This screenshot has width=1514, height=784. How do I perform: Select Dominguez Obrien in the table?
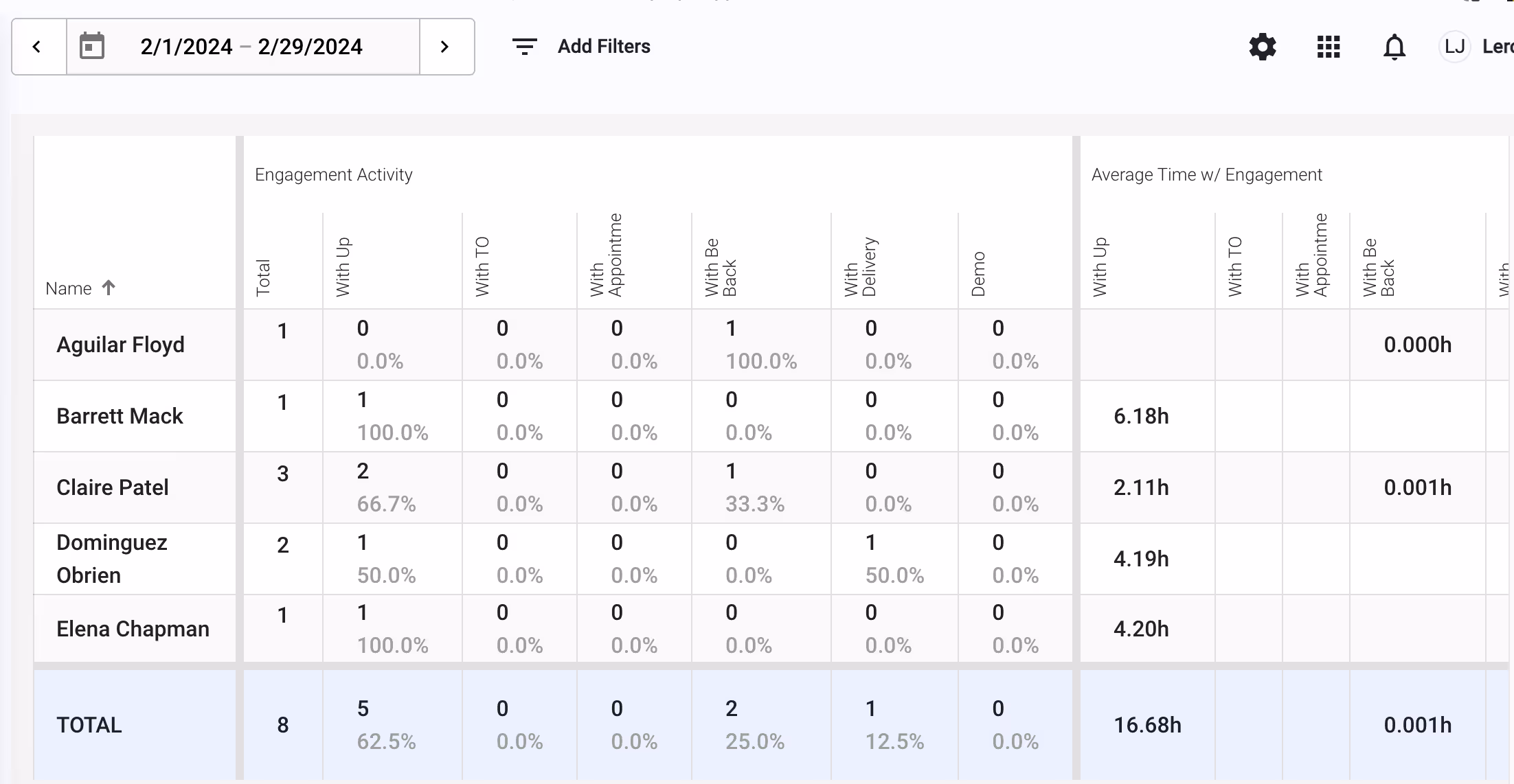[112, 559]
